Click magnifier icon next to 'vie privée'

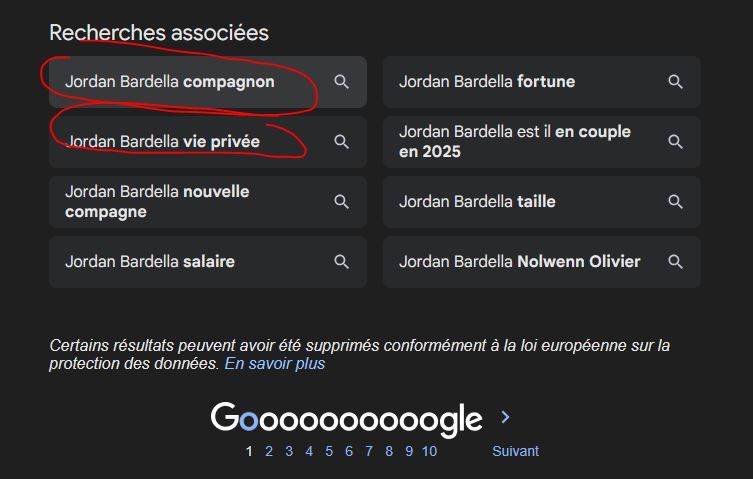[x=341, y=142]
